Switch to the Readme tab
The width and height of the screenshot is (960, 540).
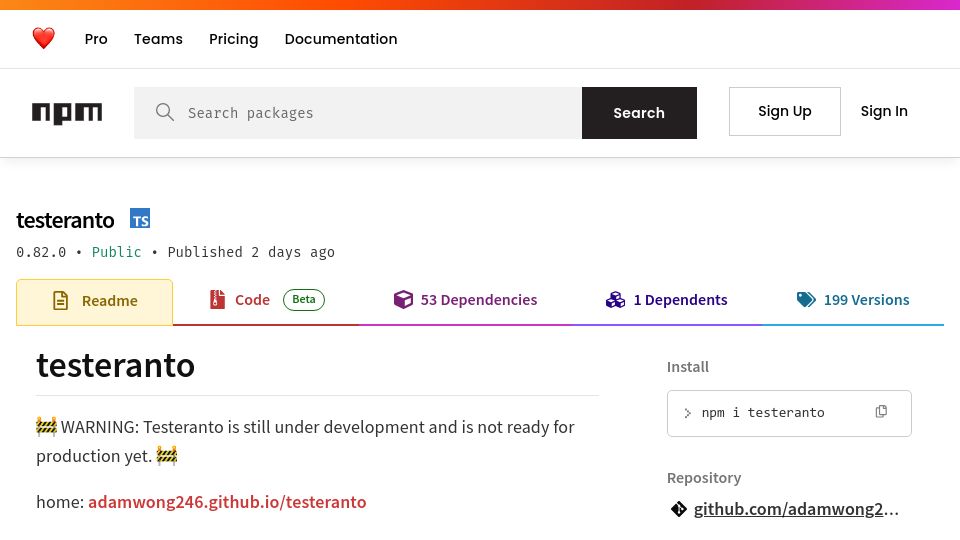94,302
